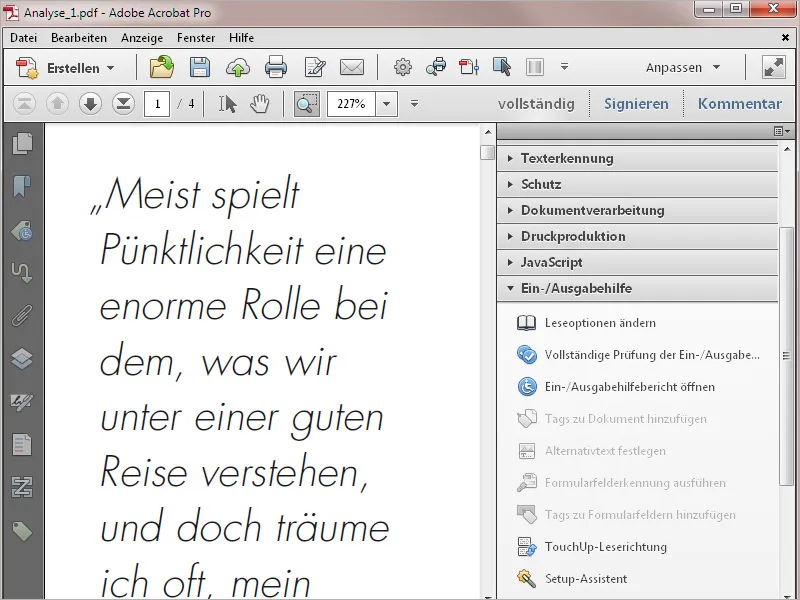Image resolution: width=800 pixels, height=600 pixels.
Task: Open the Datei menu
Action: [23, 38]
